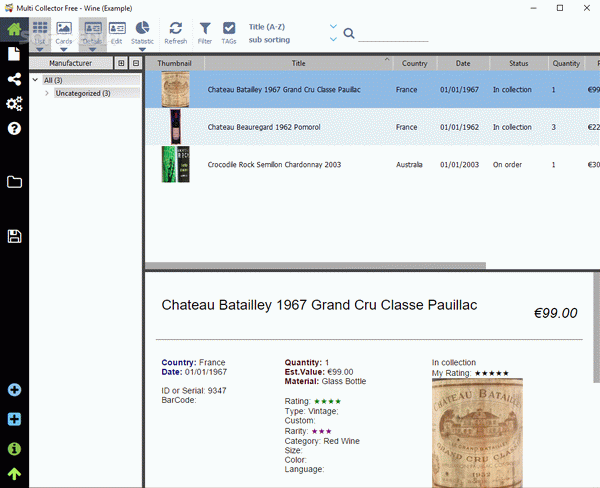
Task: Click the €99.00 price in details
Action: coord(555,313)
